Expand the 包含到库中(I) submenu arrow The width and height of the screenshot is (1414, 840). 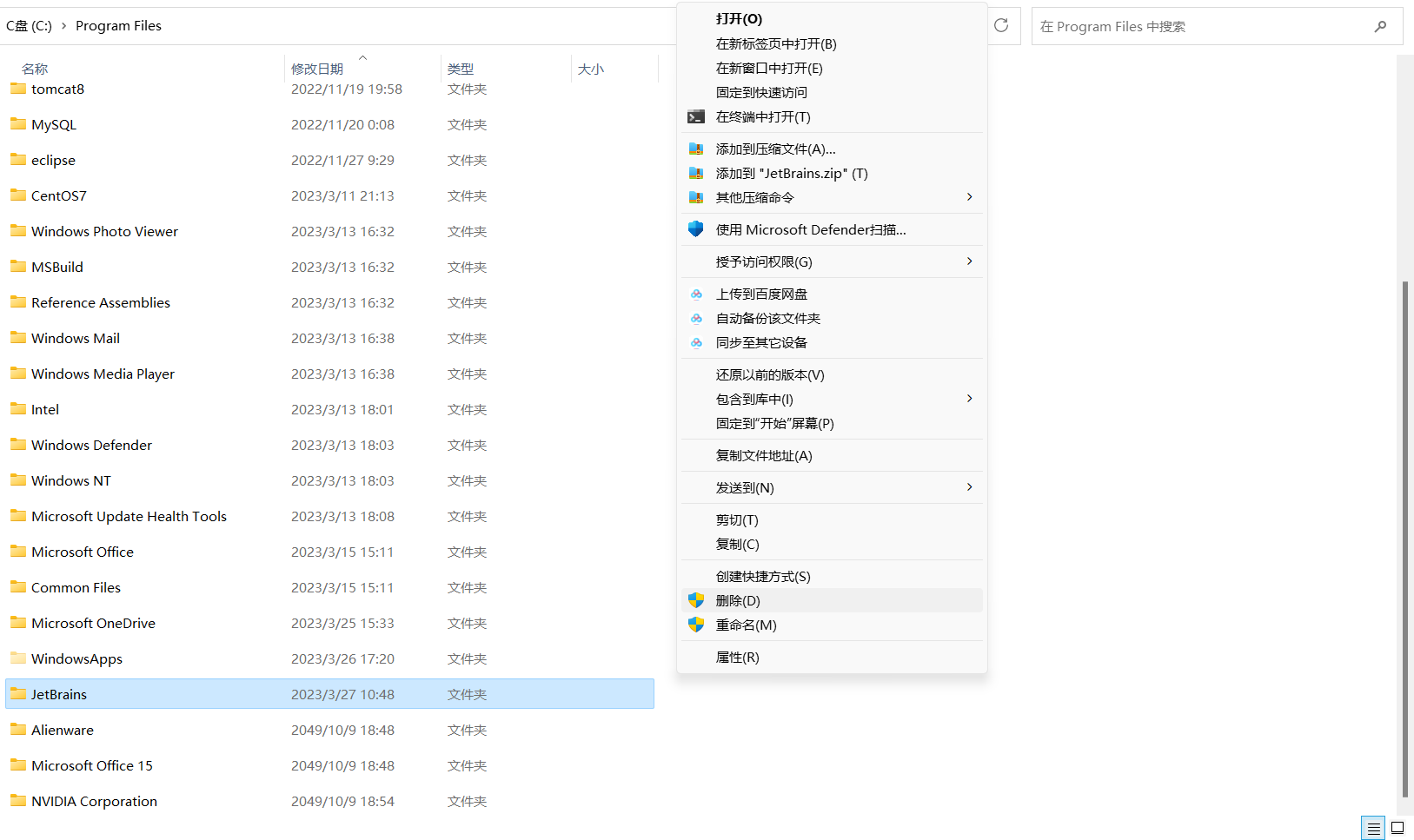click(x=970, y=399)
